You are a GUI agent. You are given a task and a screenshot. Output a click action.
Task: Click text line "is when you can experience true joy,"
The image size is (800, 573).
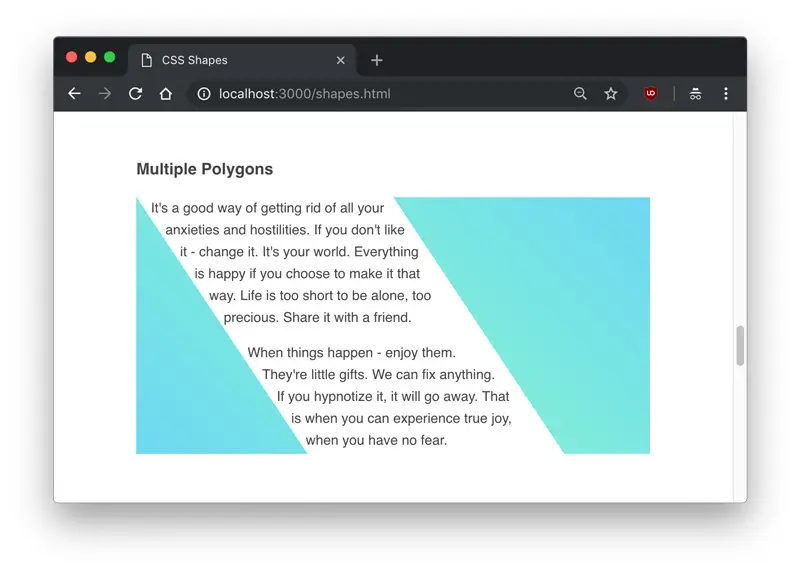[x=401, y=418]
